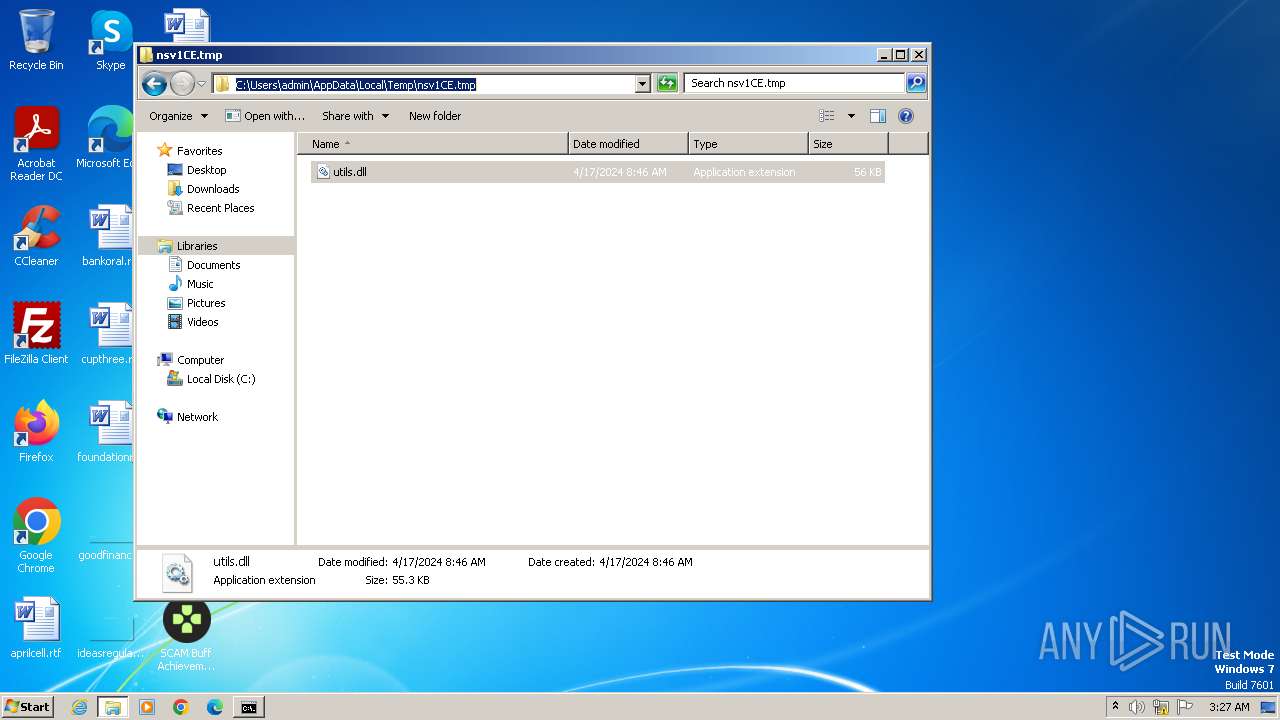Select Network in navigation pane
The width and height of the screenshot is (1280, 720).
(197, 417)
